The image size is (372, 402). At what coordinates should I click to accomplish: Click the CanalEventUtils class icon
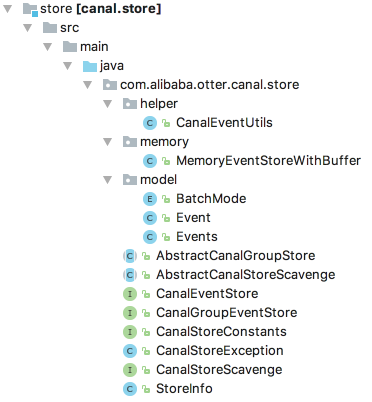coord(150,123)
